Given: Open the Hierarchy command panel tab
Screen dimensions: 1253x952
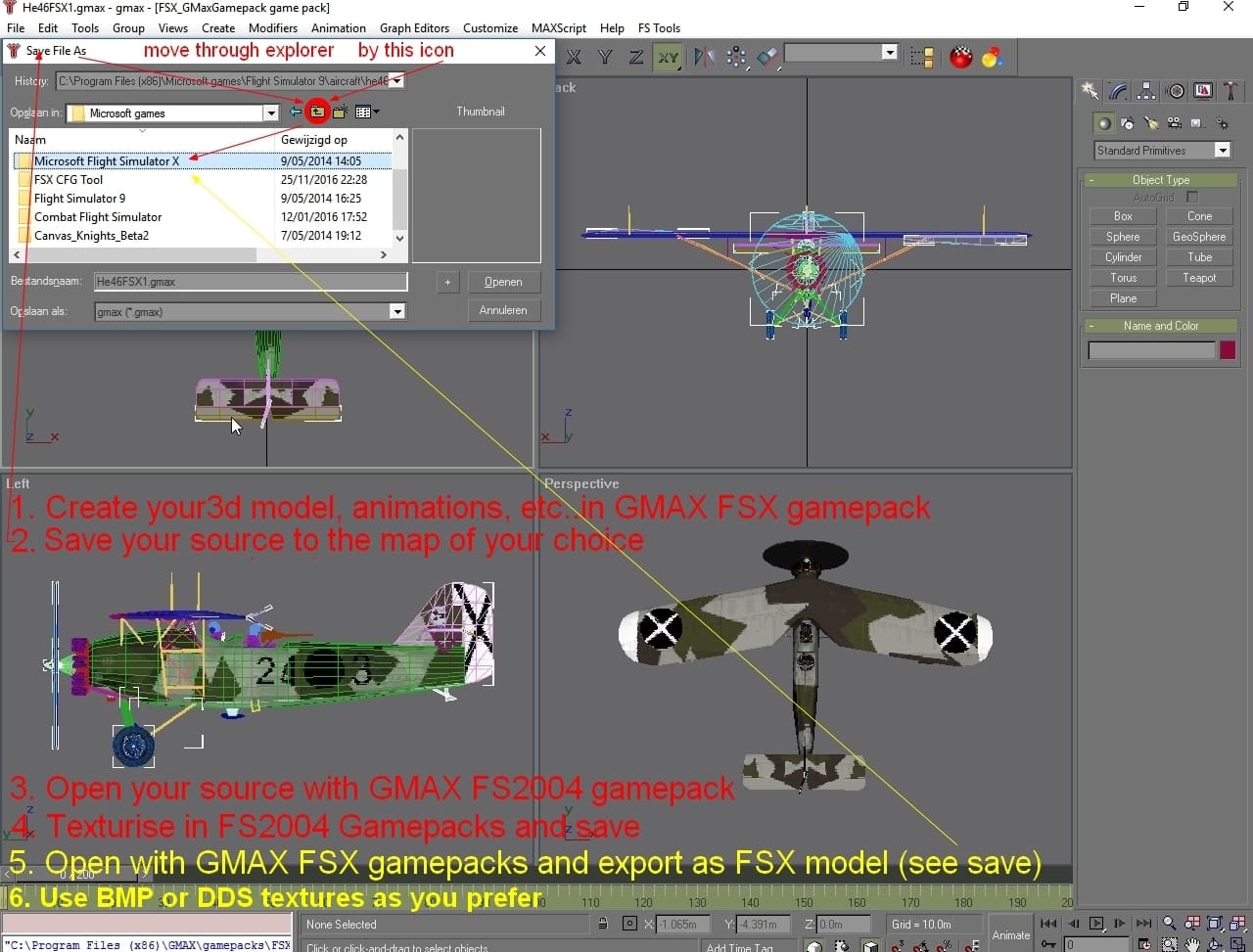Looking at the screenshot, I should (1145, 91).
